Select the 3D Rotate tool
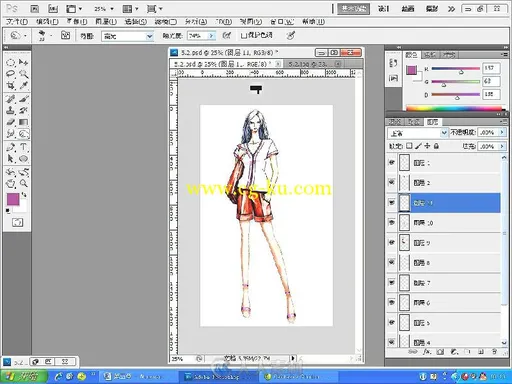Image resolution: width=512 pixels, height=384 pixels. coord(10,172)
